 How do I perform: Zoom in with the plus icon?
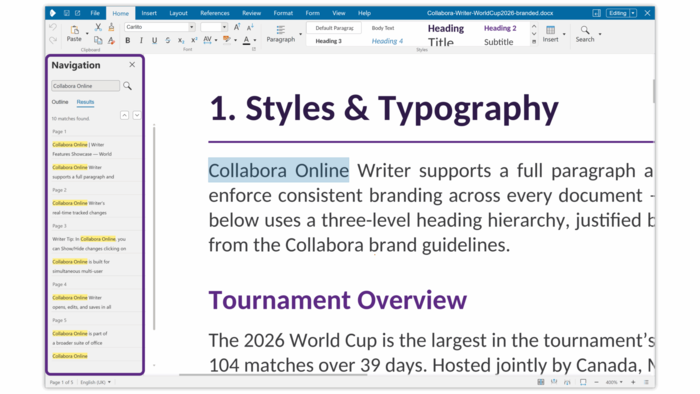[633, 382]
